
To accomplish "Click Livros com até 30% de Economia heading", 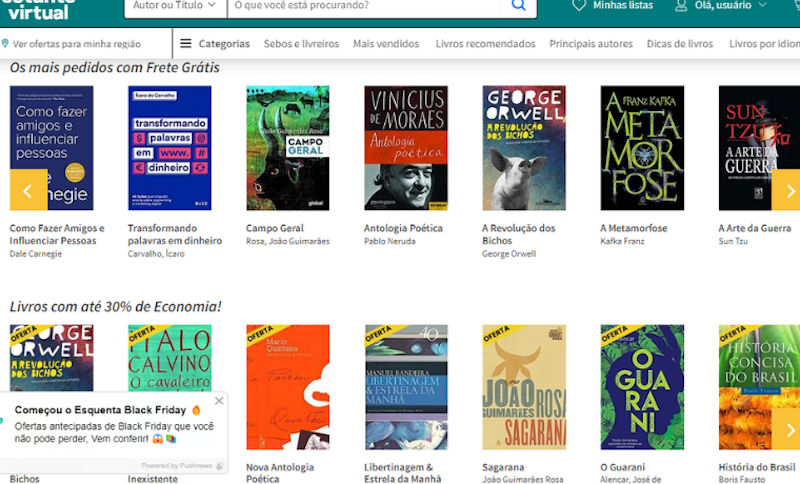I will 115,307.
